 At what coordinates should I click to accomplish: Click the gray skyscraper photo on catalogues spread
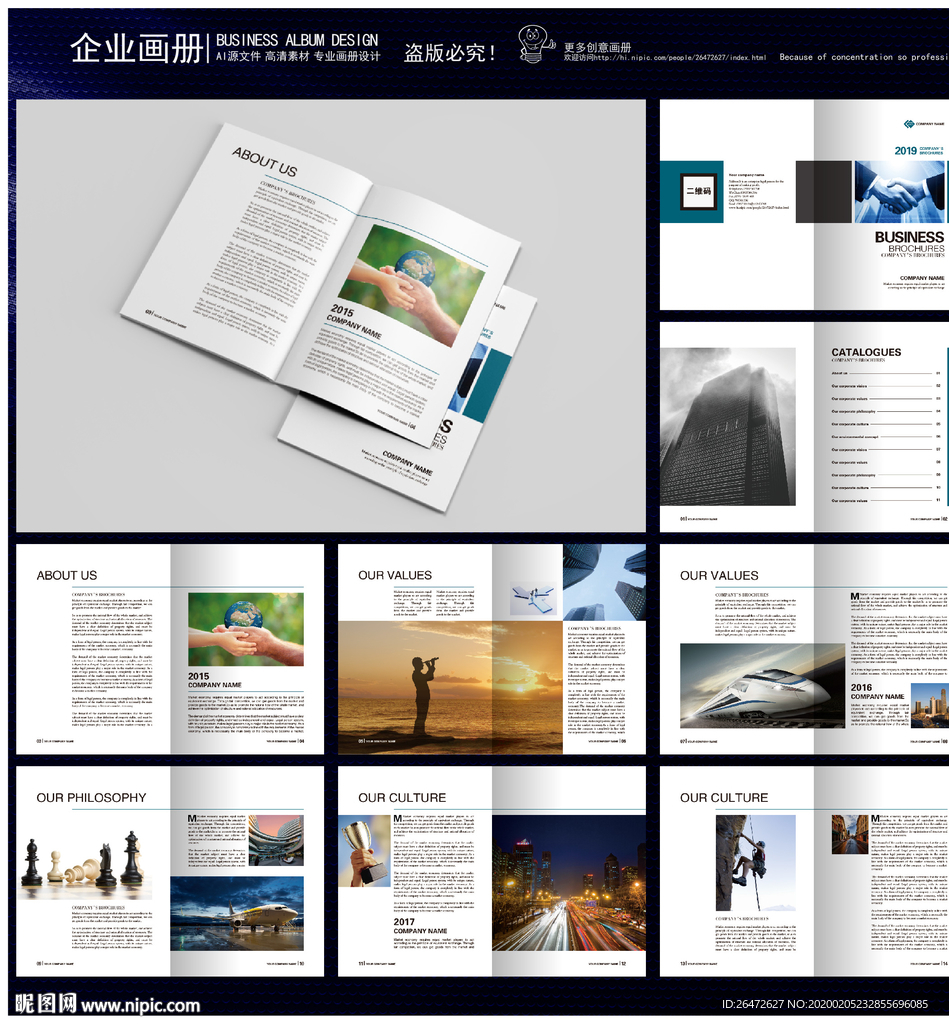[x=728, y=426]
